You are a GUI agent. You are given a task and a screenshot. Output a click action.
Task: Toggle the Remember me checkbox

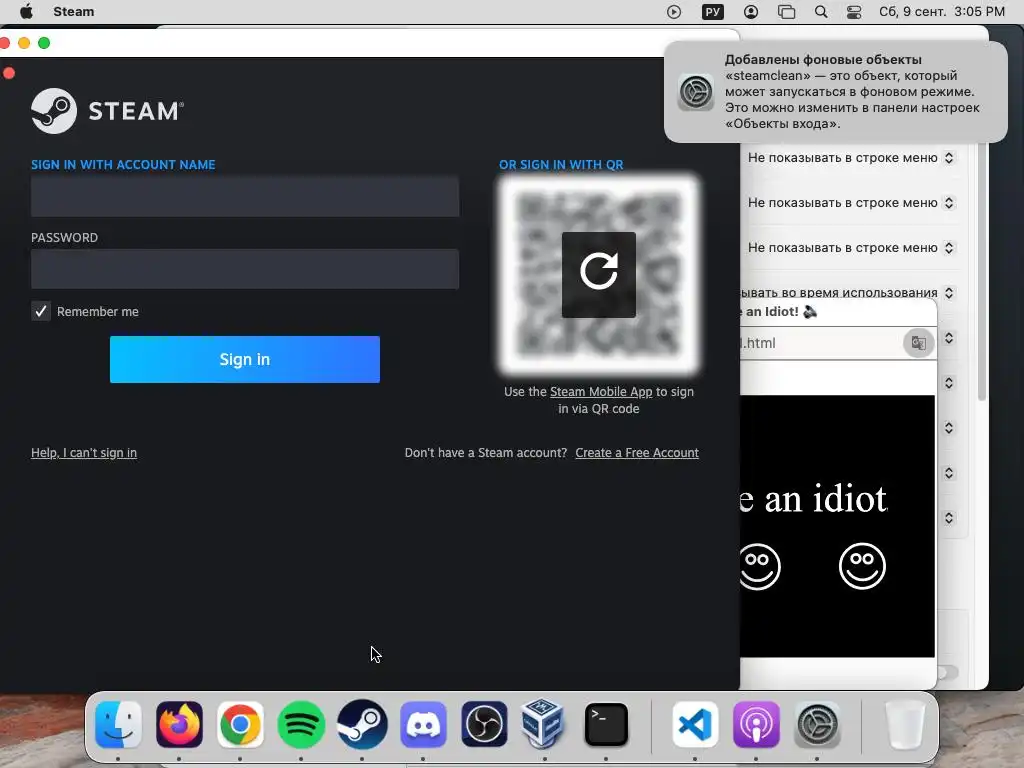[x=40, y=311]
